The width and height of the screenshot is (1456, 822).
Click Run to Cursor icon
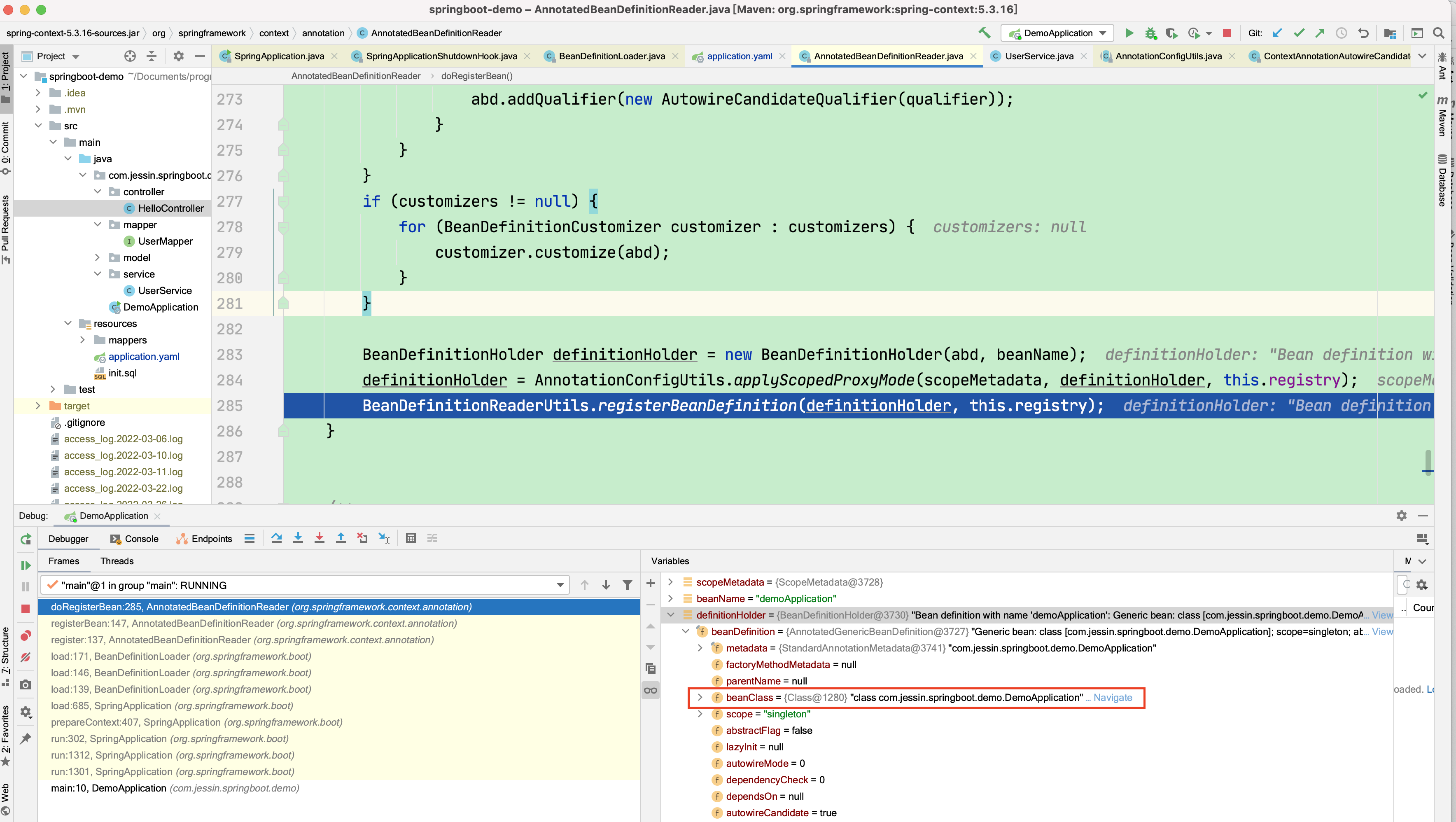(384, 538)
